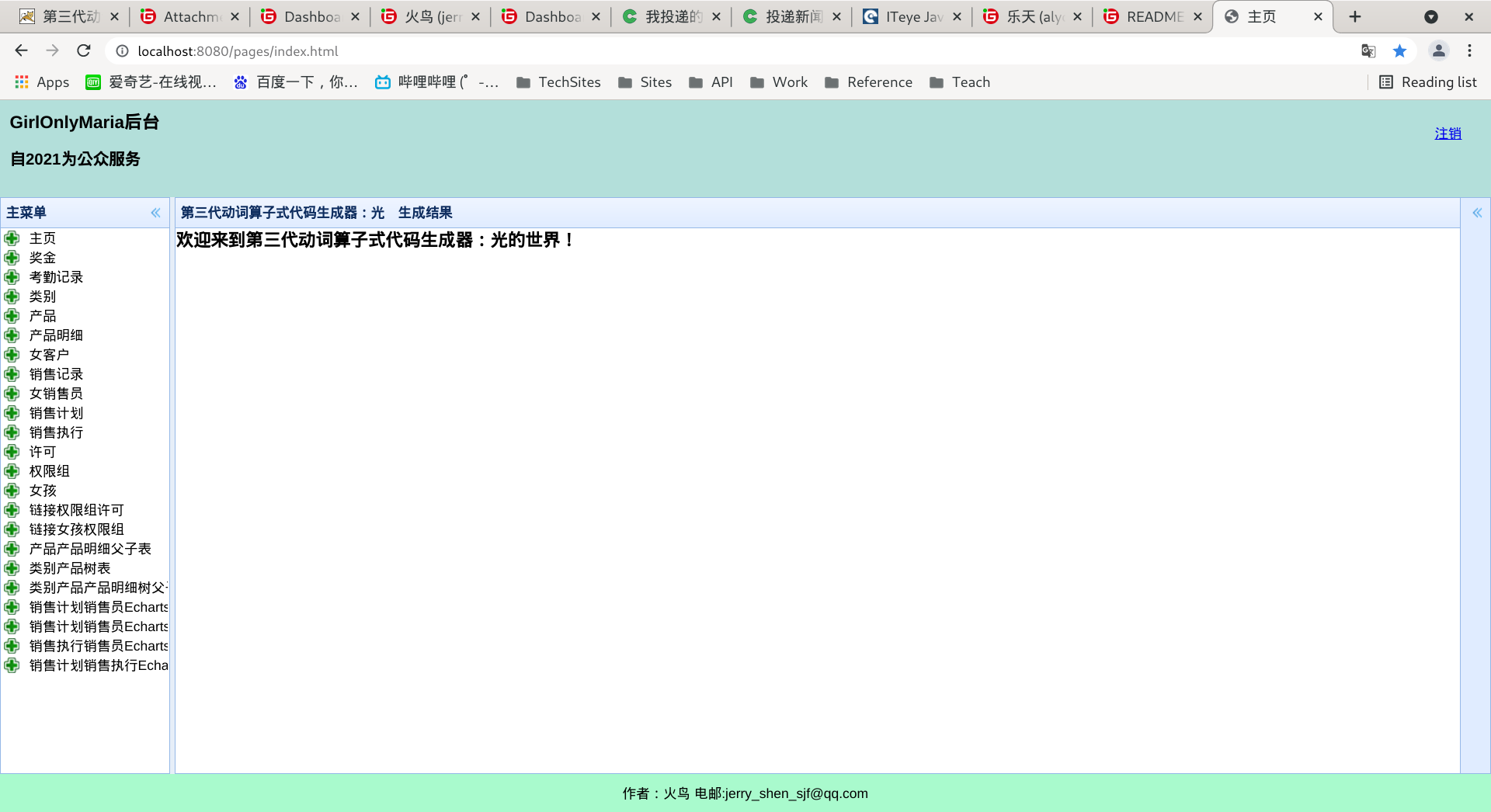
Task: Open the 销售计划 menu entry
Action: tap(56, 413)
